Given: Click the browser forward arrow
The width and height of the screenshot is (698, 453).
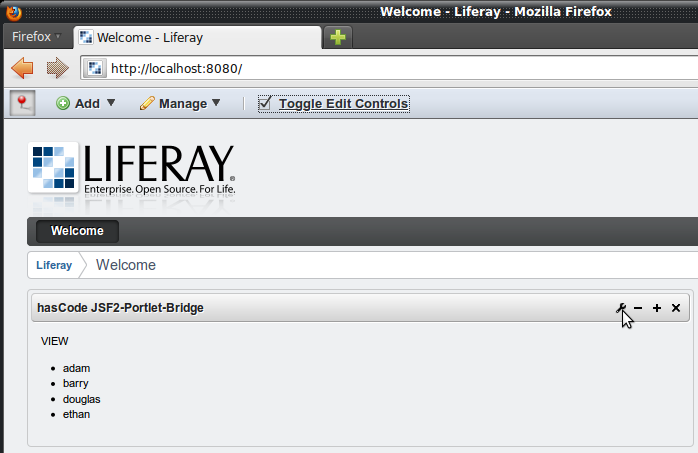Looking at the screenshot, I should tap(57, 68).
